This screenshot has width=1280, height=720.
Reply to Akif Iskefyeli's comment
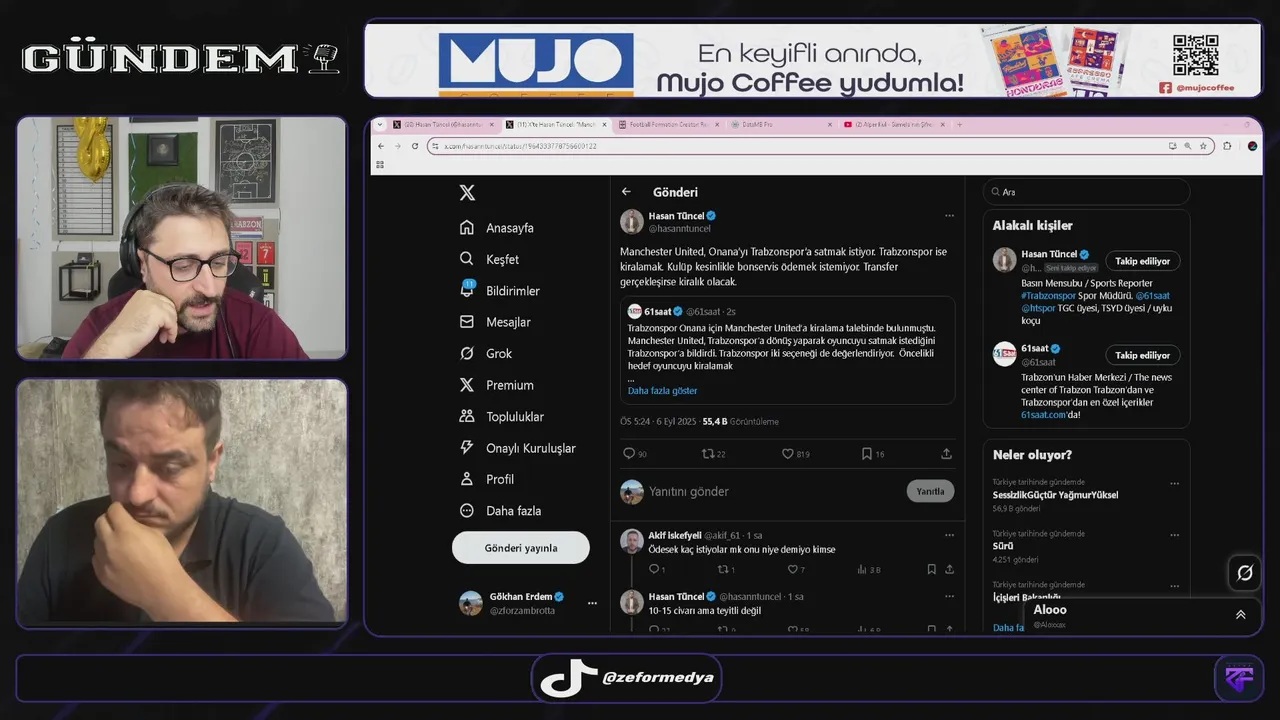tap(656, 569)
